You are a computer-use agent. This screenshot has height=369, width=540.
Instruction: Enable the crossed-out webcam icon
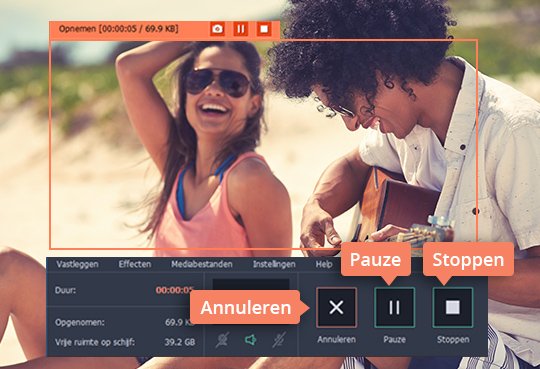(222, 340)
